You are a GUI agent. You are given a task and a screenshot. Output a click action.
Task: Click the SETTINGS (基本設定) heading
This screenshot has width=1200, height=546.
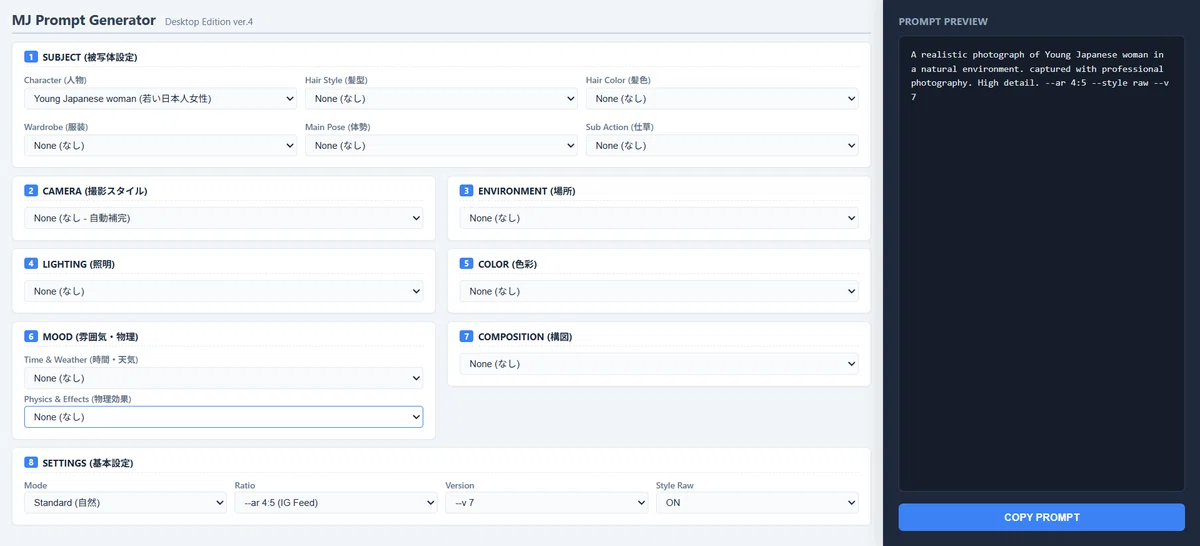[88, 463]
